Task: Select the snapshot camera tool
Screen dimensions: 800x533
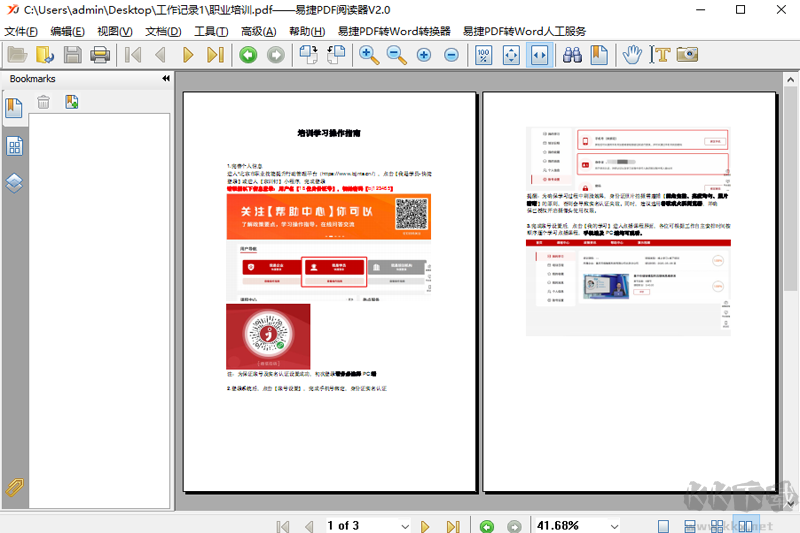Action: 687,55
